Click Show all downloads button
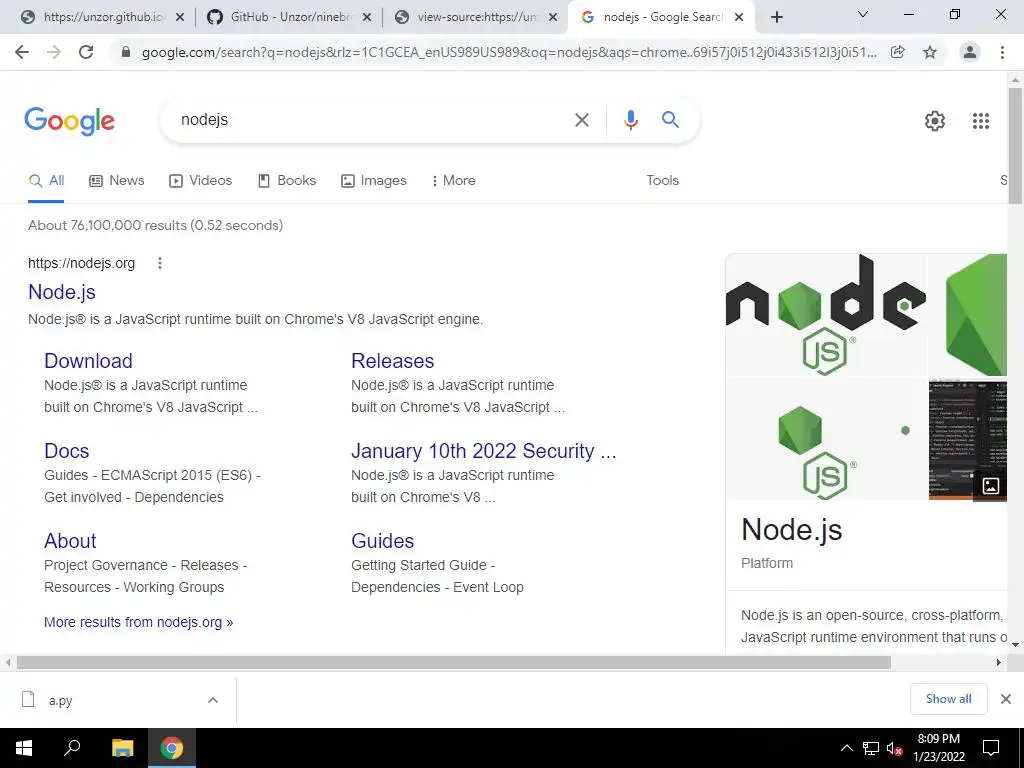 pyautogui.click(x=948, y=699)
